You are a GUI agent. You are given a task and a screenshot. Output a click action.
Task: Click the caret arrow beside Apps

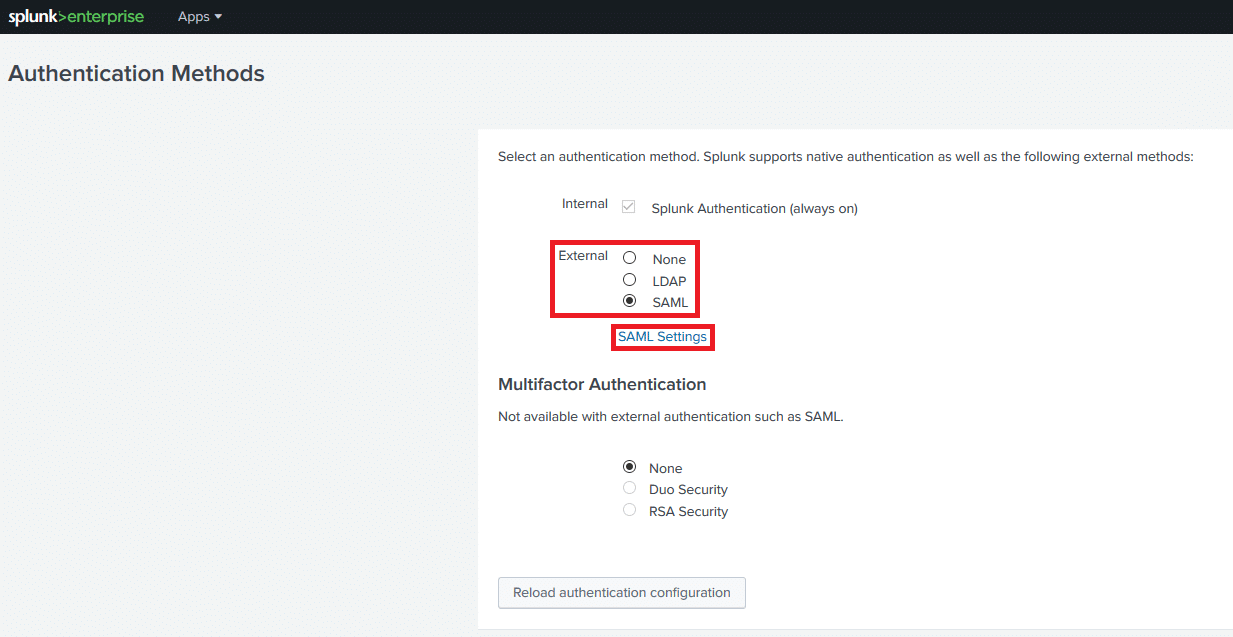(218, 17)
